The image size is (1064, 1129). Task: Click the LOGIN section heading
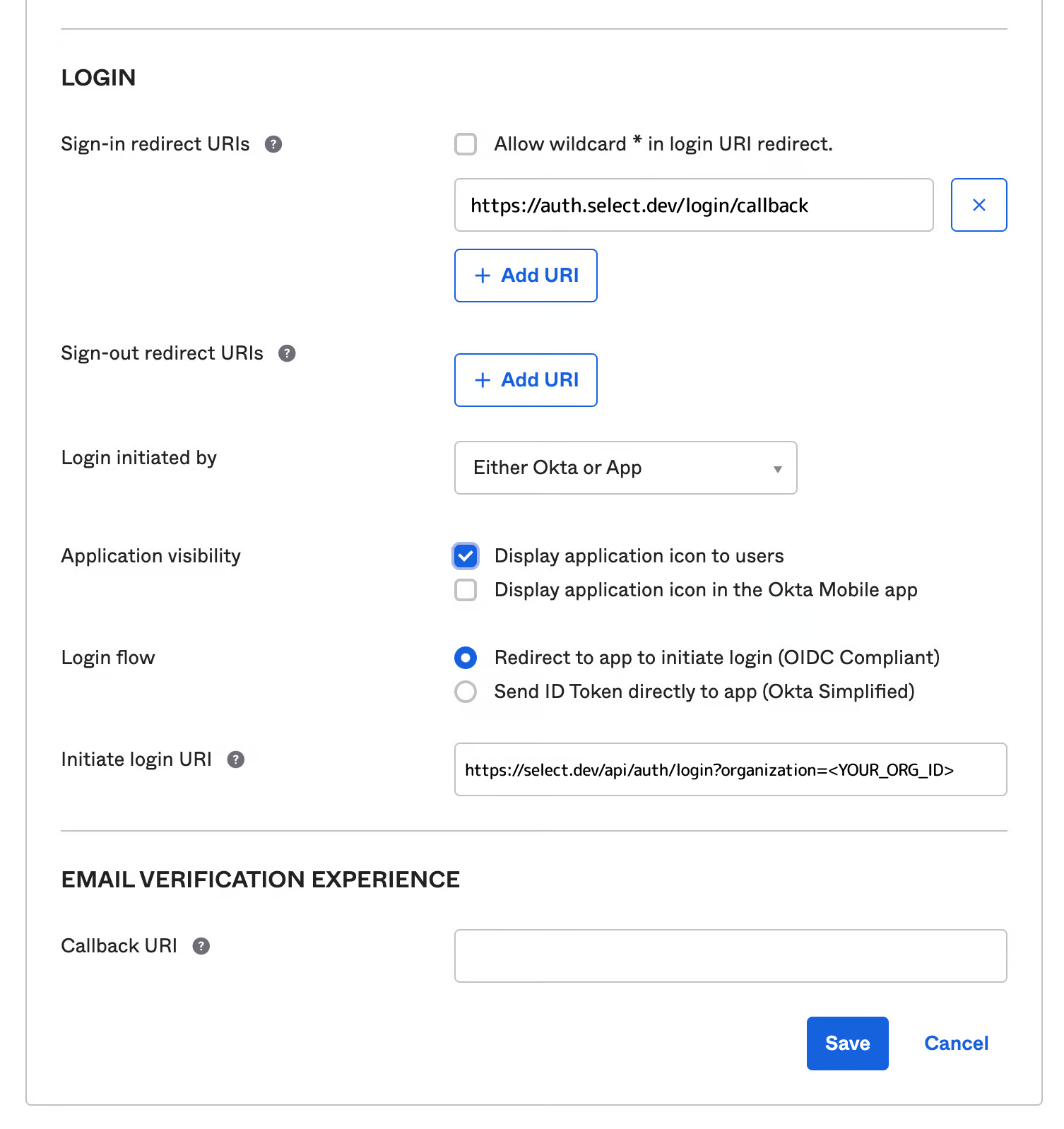point(98,78)
